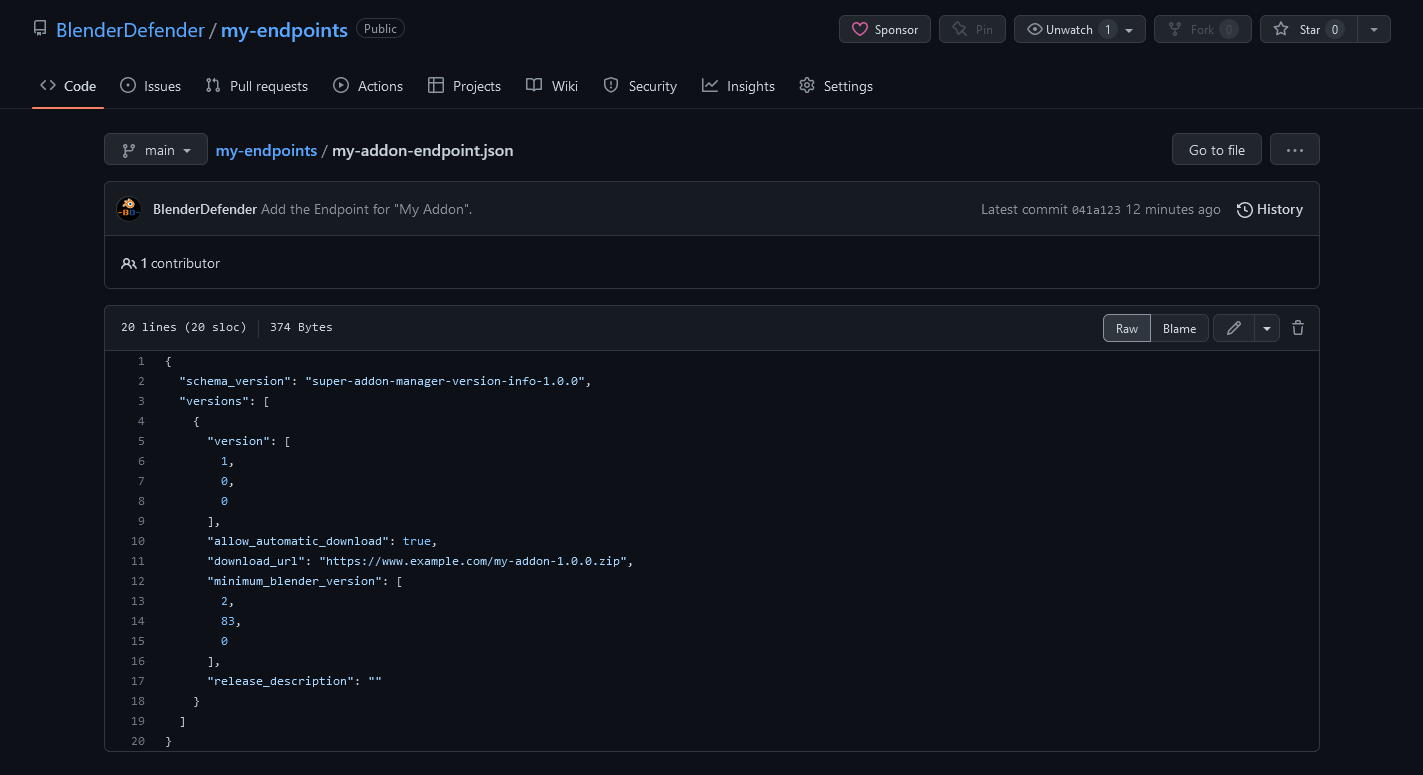
Task: Click the '374 Bytes' file size text
Action: tap(301, 327)
